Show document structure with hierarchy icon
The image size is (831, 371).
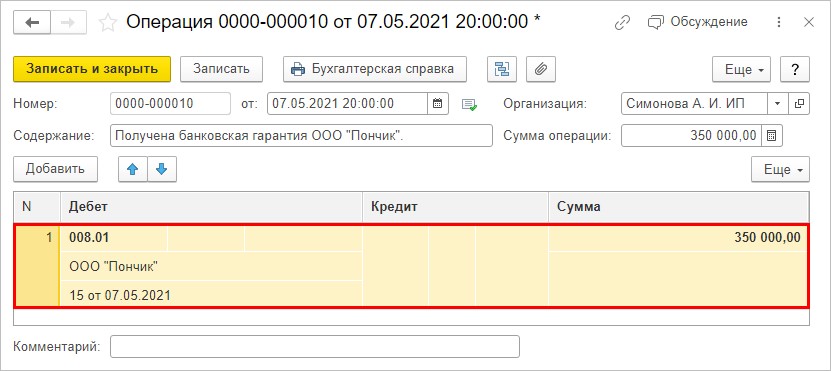click(x=501, y=69)
